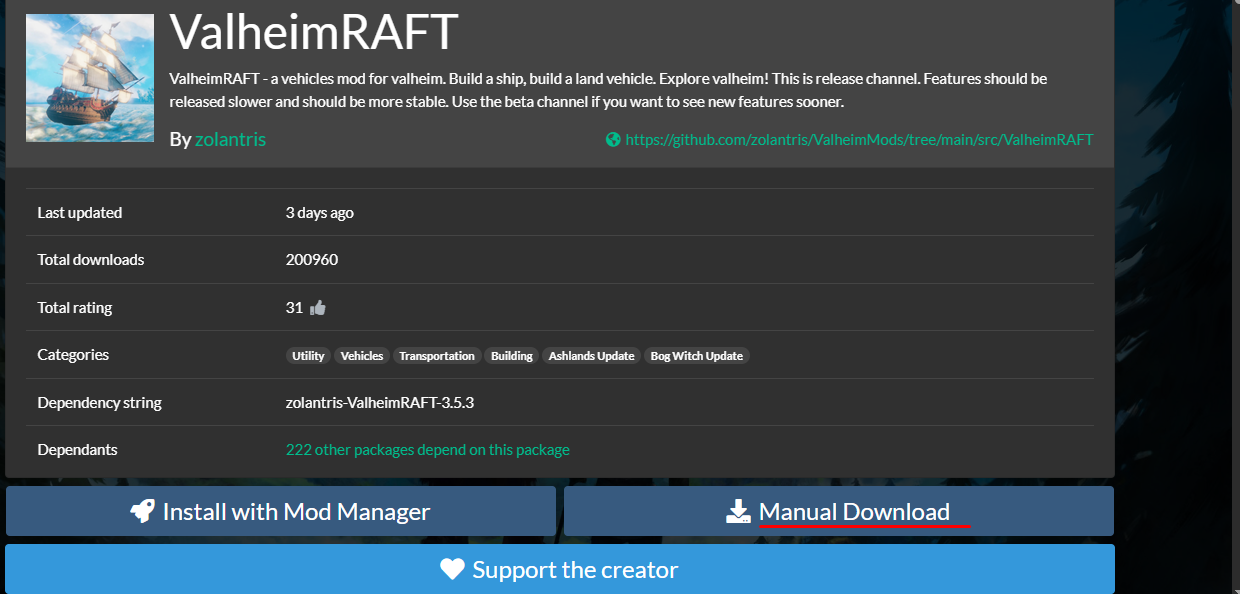
Task: Click the mod description paragraph text
Action: point(608,90)
